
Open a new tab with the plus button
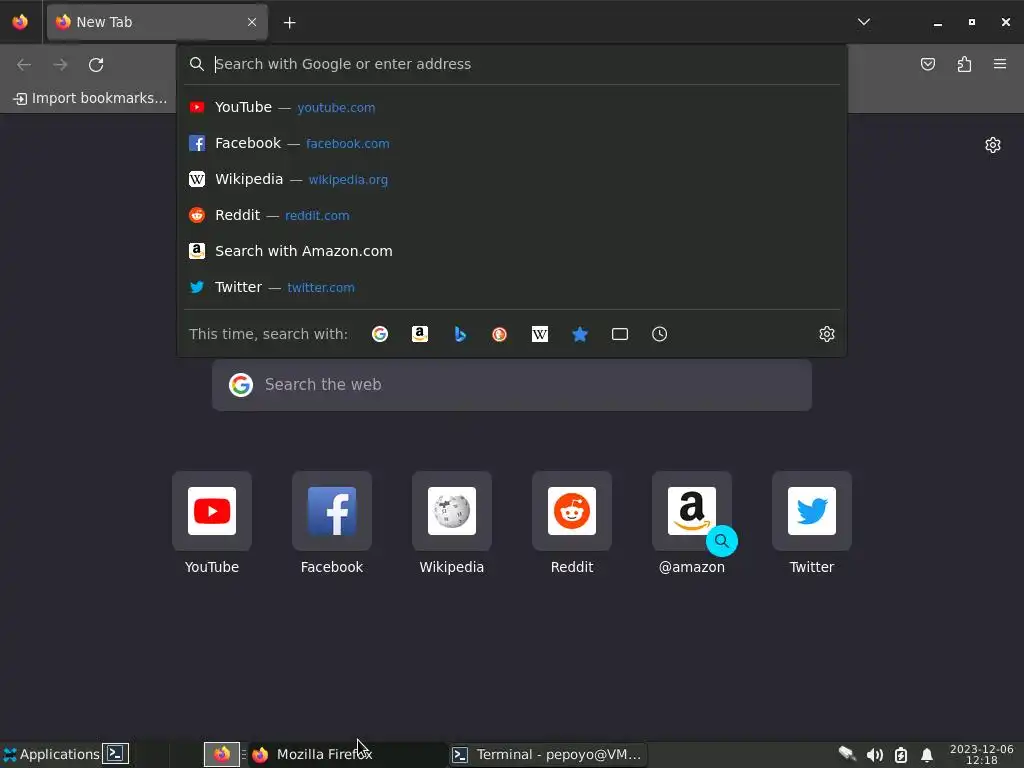pyautogui.click(x=289, y=23)
